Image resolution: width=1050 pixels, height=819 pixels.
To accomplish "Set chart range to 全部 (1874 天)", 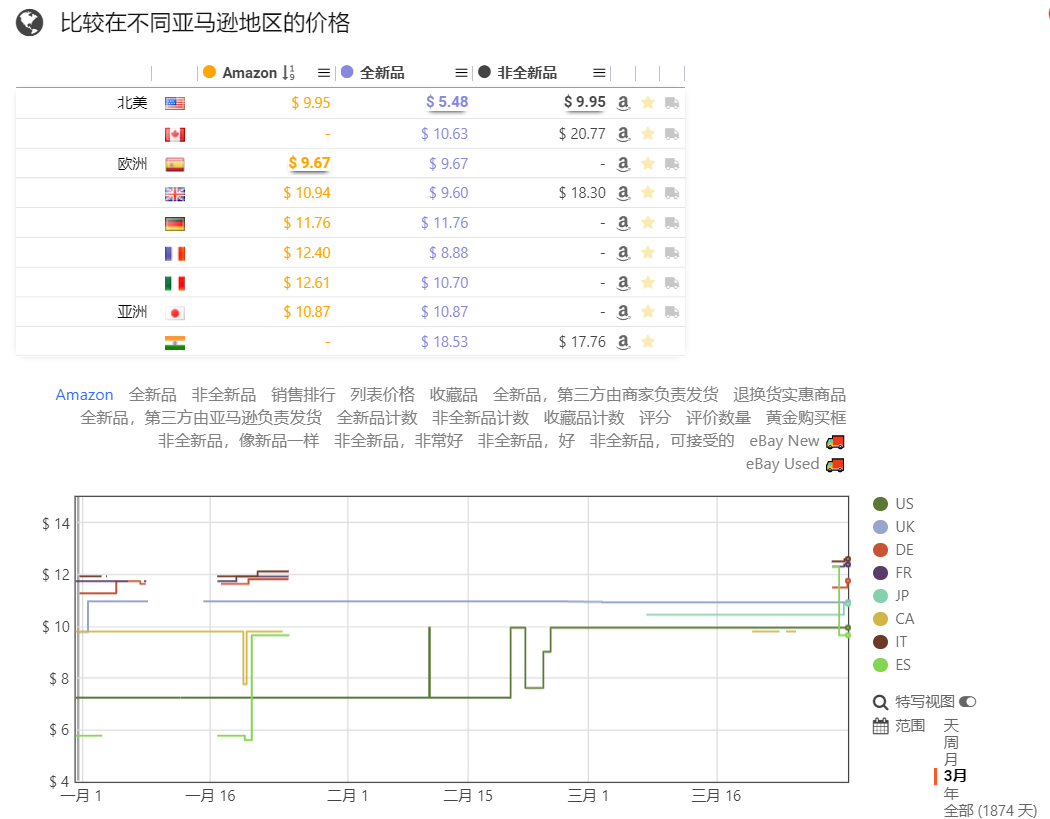I will (x=990, y=810).
